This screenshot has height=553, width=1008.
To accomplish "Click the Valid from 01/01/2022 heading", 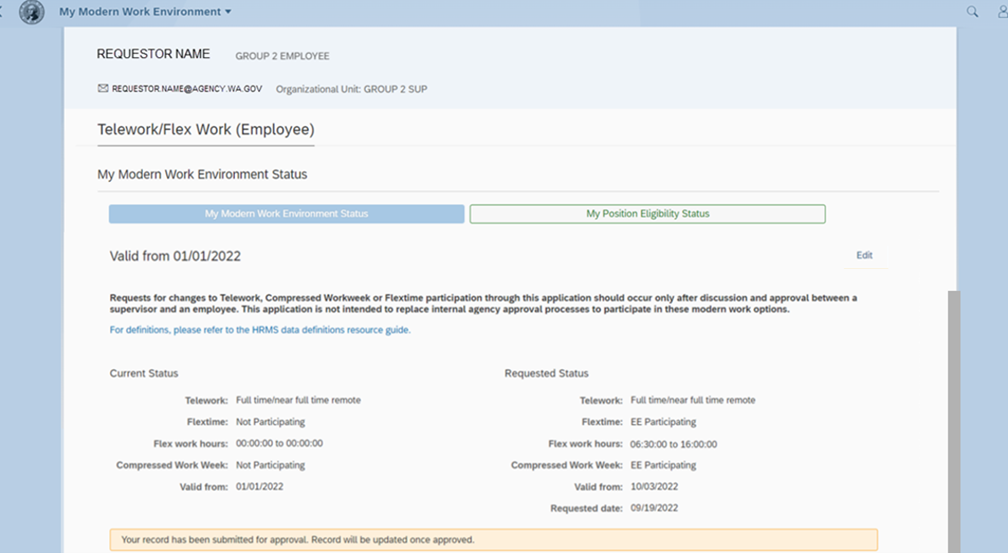I will [175, 256].
